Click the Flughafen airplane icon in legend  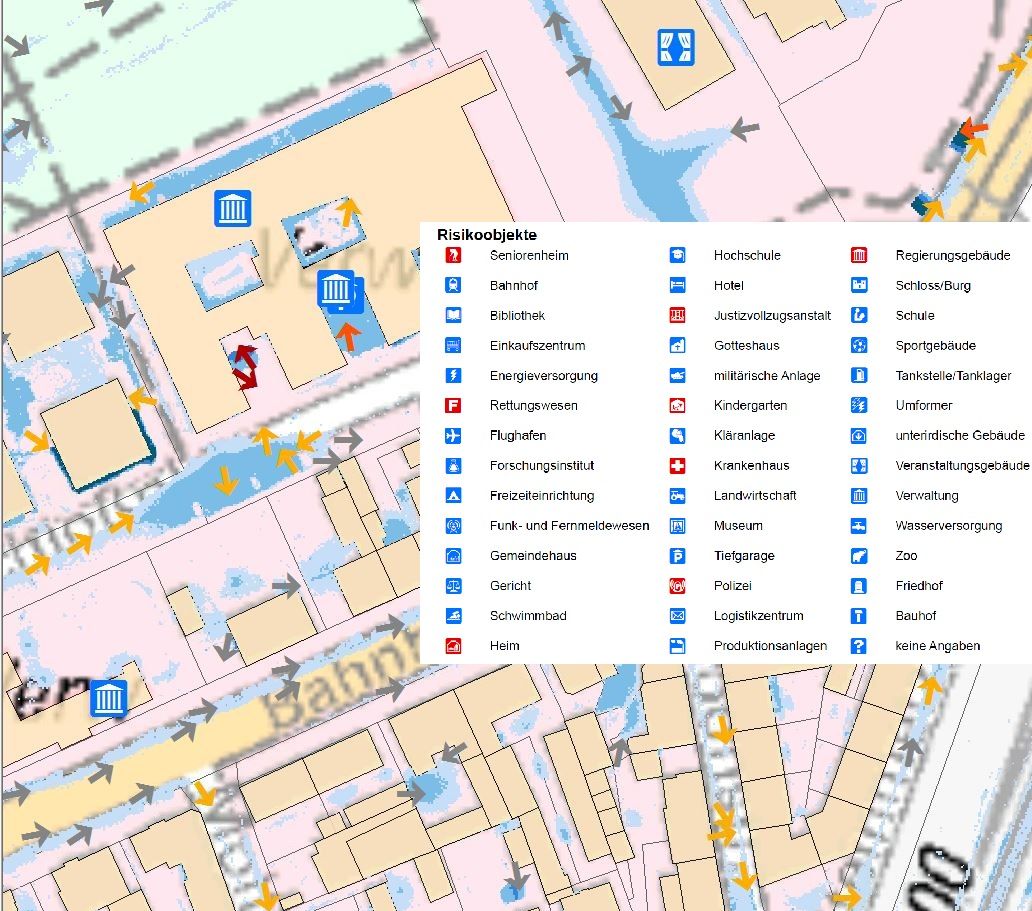coord(453,436)
